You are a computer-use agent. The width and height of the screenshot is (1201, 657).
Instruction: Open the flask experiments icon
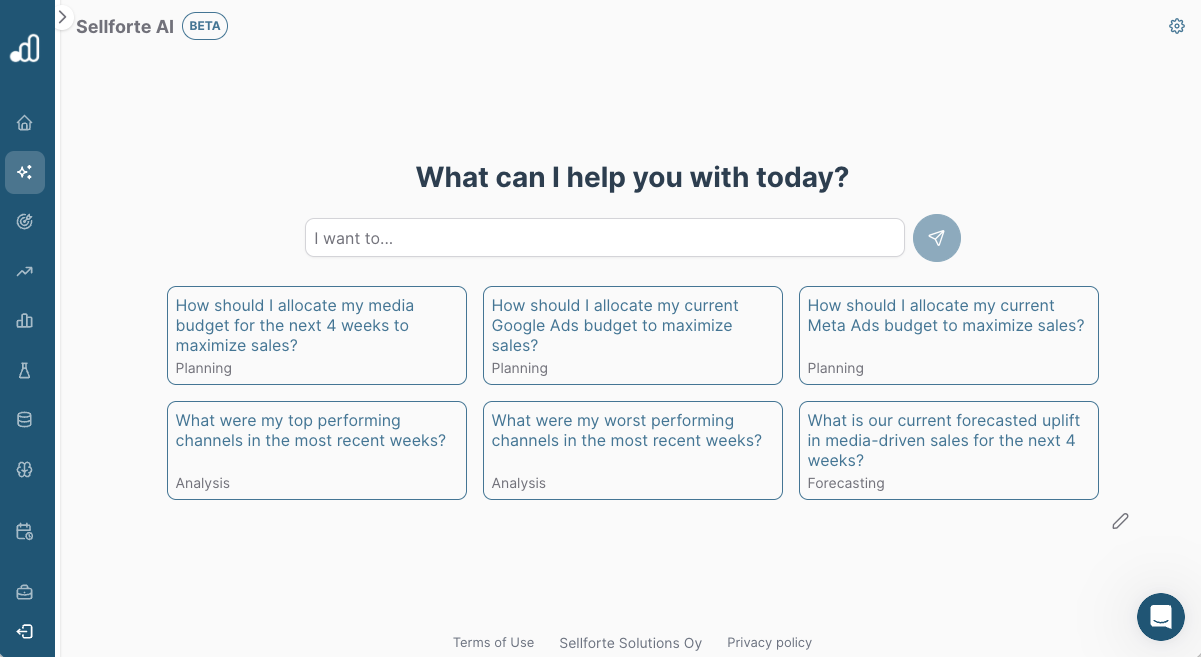(x=25, y=371)
